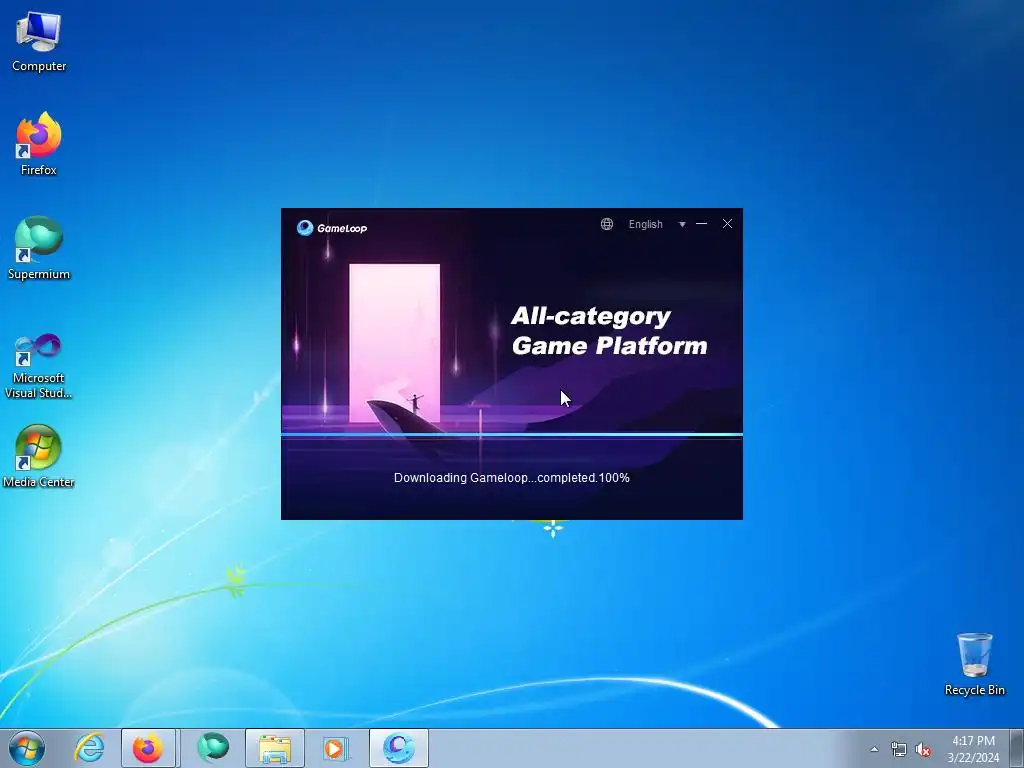Click the Show Desktop button
This screenshot has height=768, width=1024.
point(1017,748)
